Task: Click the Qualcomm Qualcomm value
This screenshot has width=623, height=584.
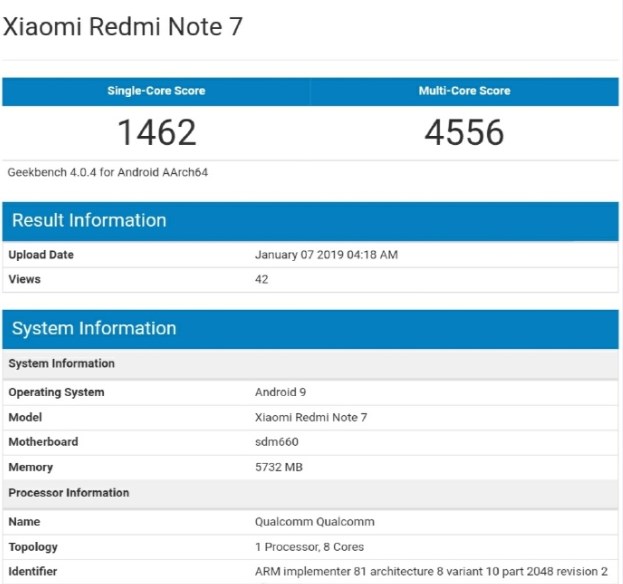Action: tap(315, 522)
